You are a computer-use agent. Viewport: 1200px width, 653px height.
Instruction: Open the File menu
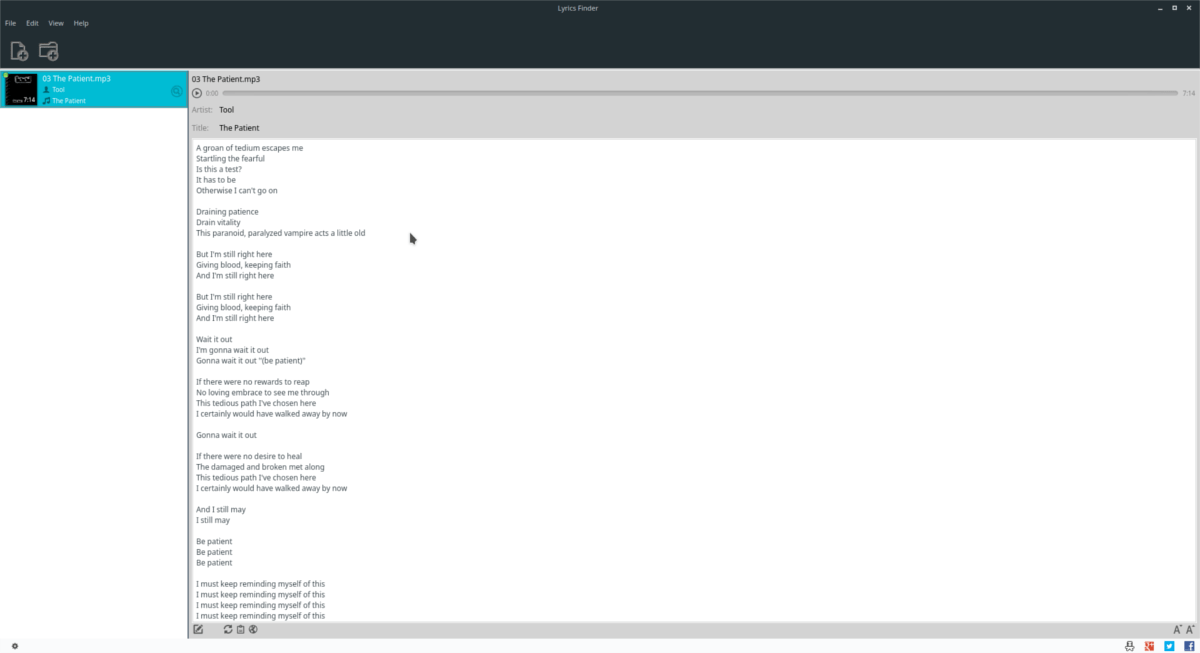pos(10,22)
